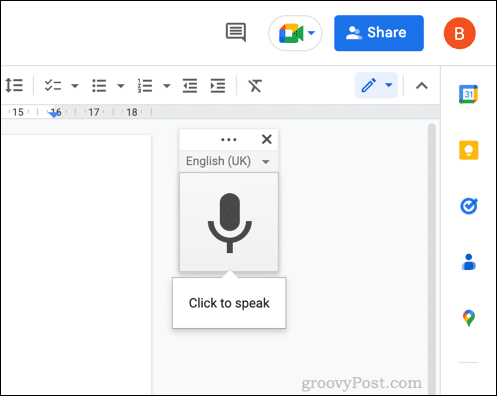Open line and paragraph spacing

point(14,85)
